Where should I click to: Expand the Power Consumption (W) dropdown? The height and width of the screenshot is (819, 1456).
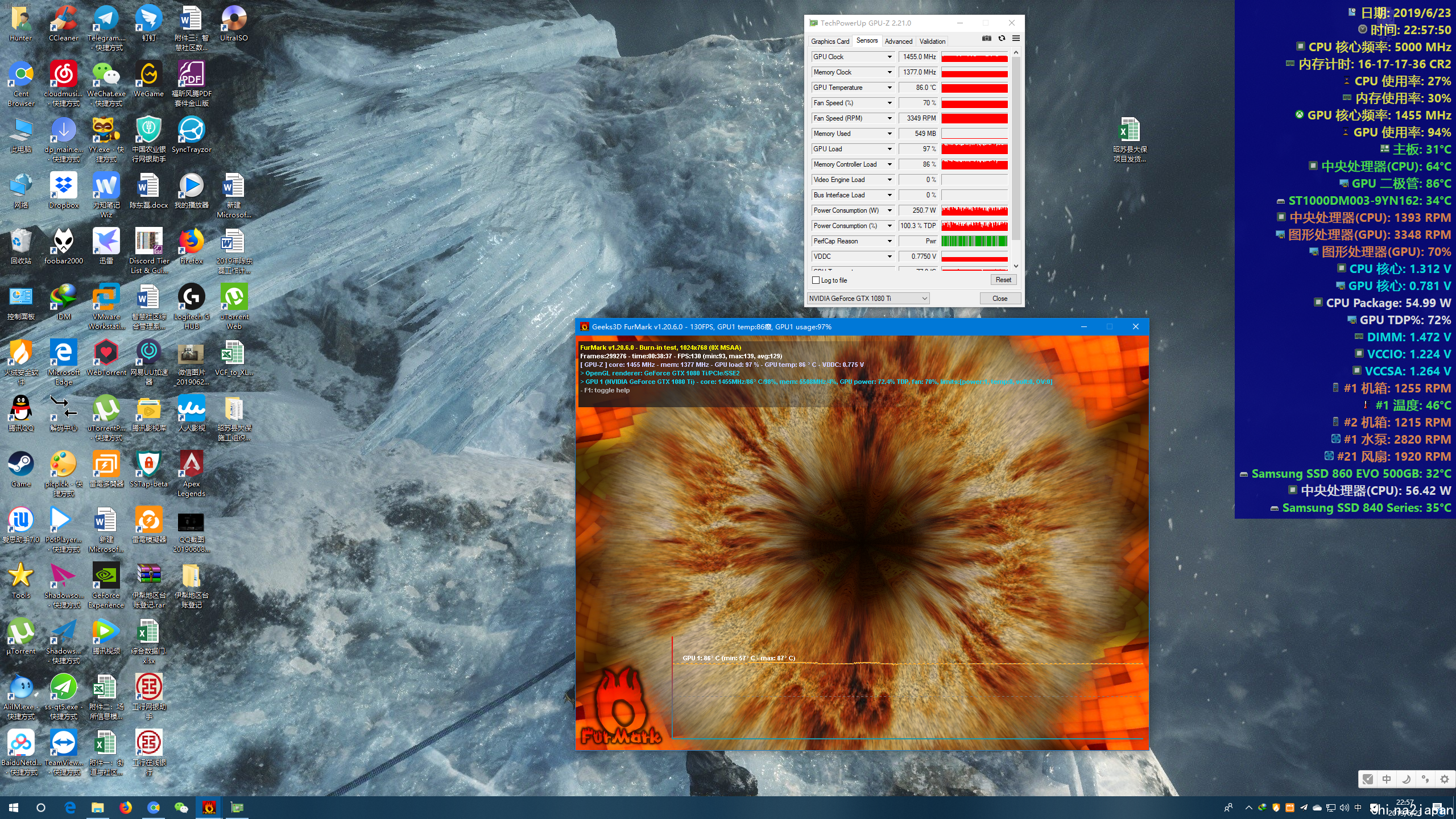[x=890, y=210]
